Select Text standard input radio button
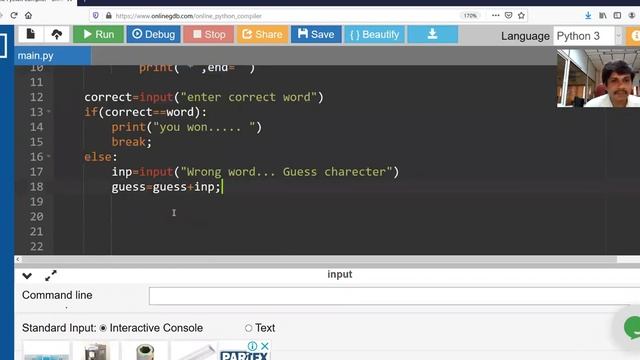The width and height of the screenshot is (640, 360). click(248, 328)
